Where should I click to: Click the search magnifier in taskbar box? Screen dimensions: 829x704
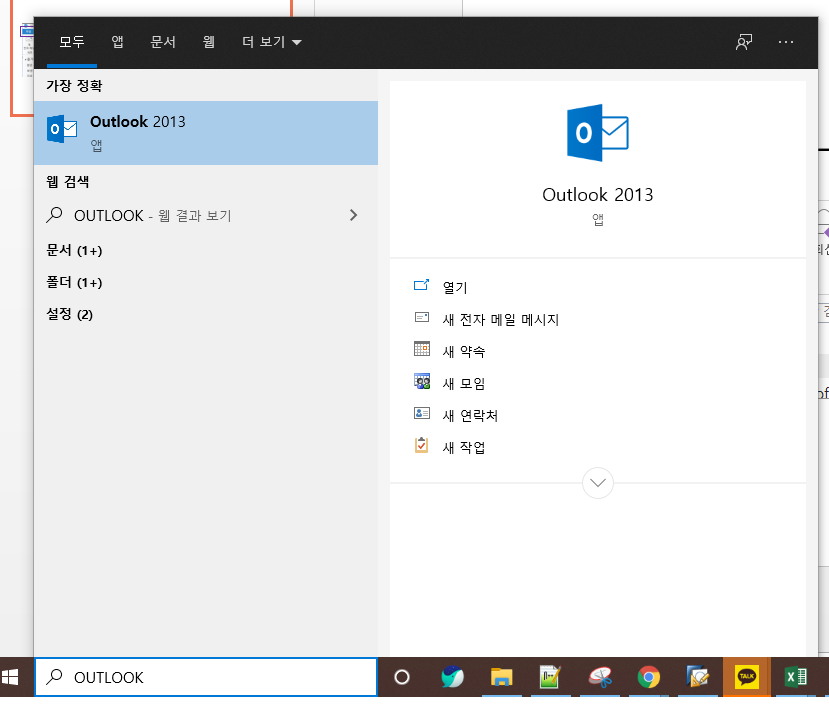click(x=54, y=677)
